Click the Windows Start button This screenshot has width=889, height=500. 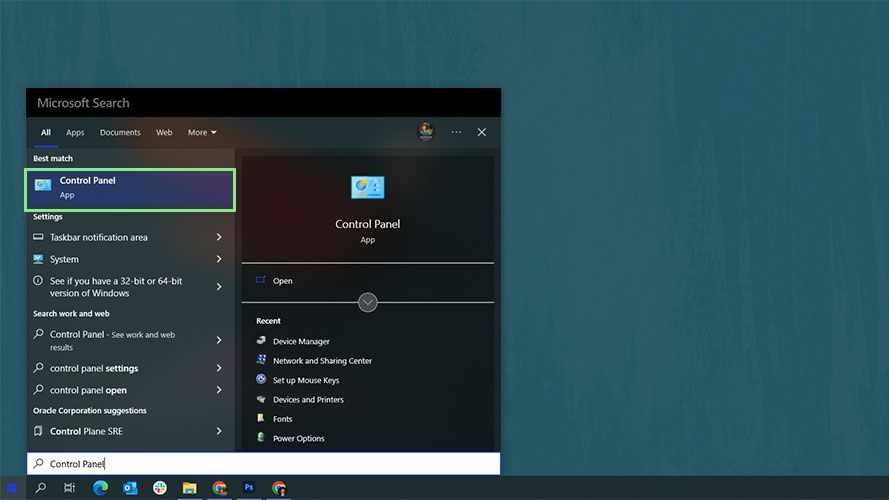click(11, 488)
